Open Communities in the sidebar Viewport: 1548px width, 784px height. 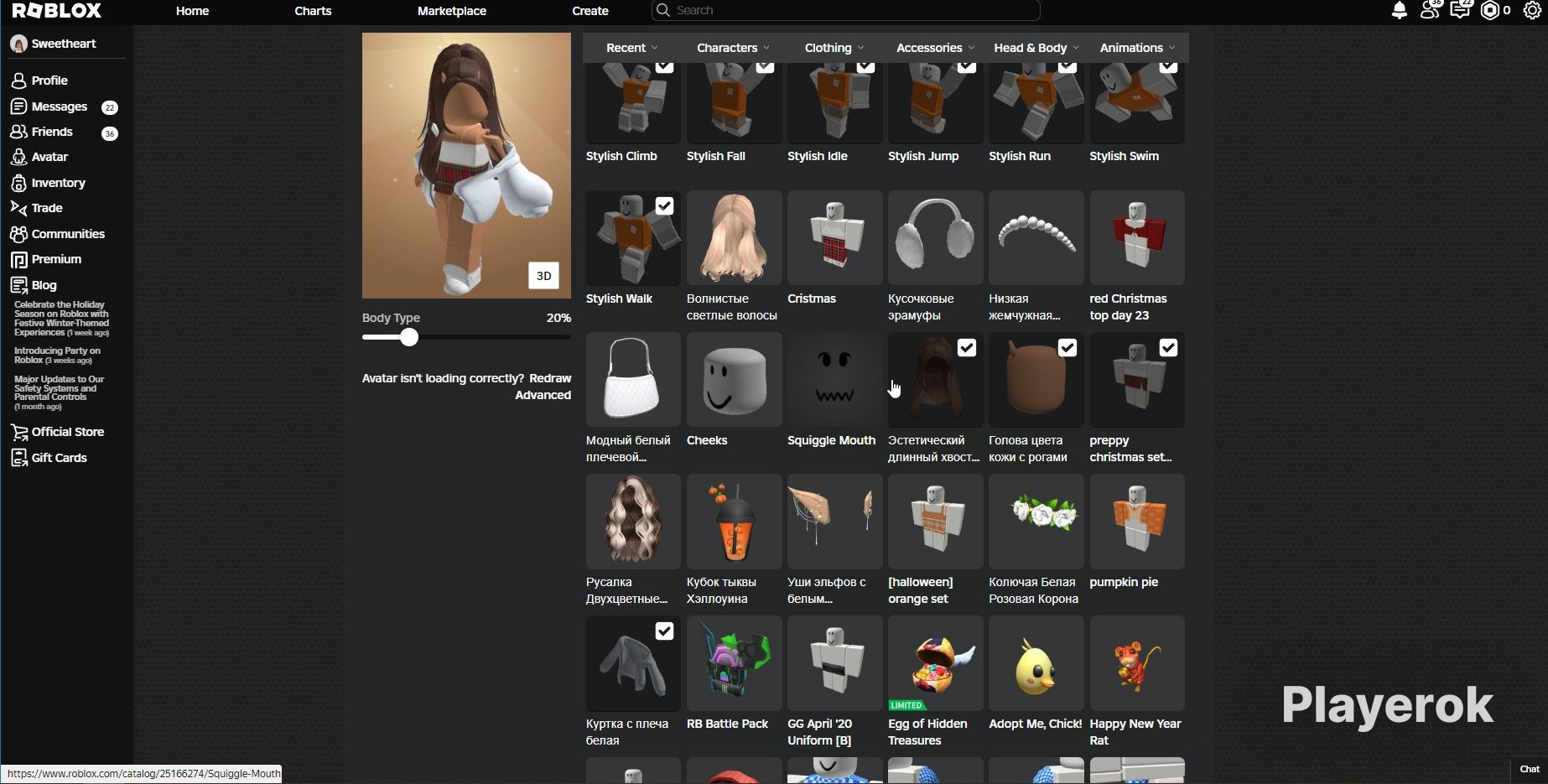(x=68, y=234)
